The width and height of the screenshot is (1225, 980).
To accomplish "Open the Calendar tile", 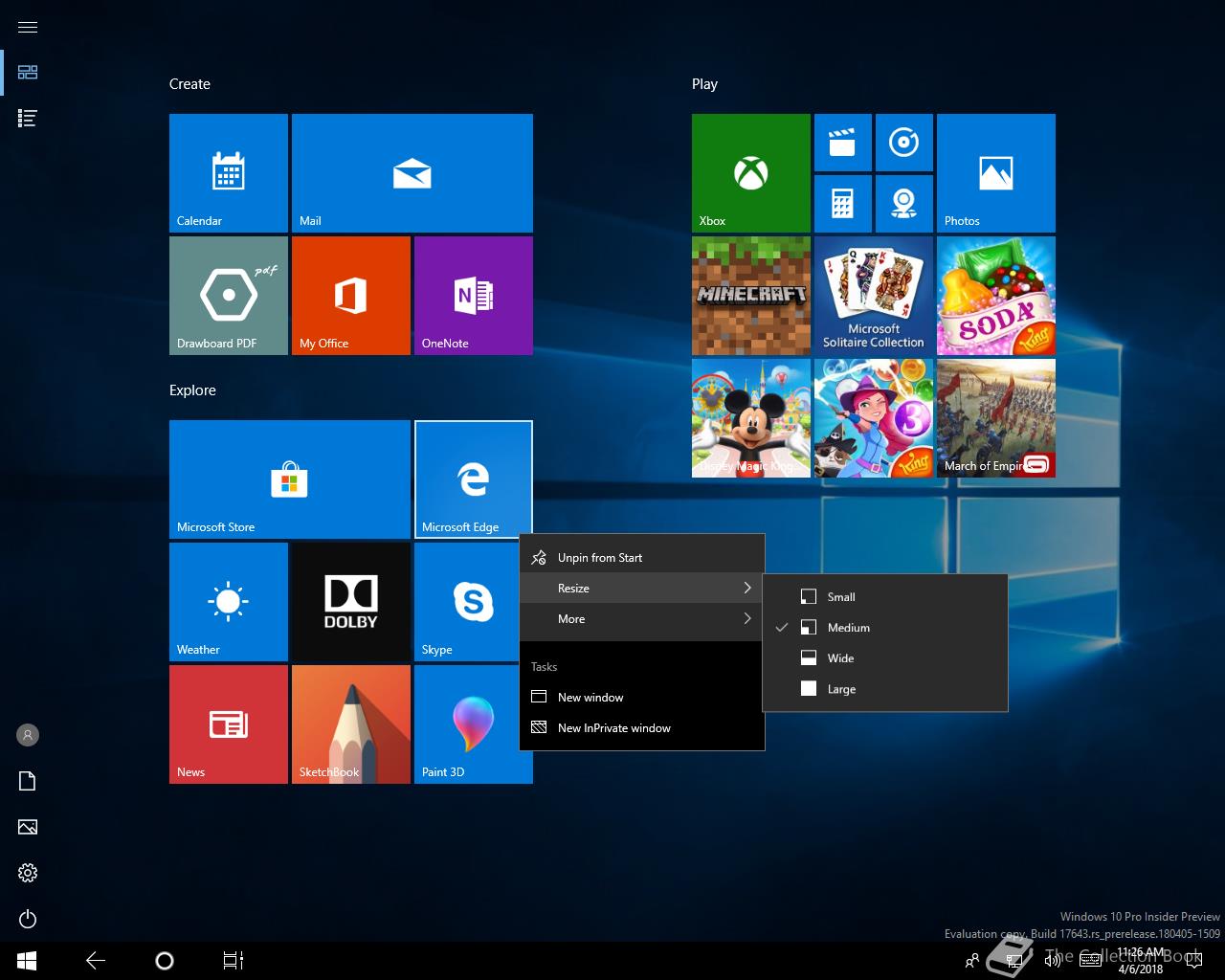I will pyautogui.click(x=229, y=173).
